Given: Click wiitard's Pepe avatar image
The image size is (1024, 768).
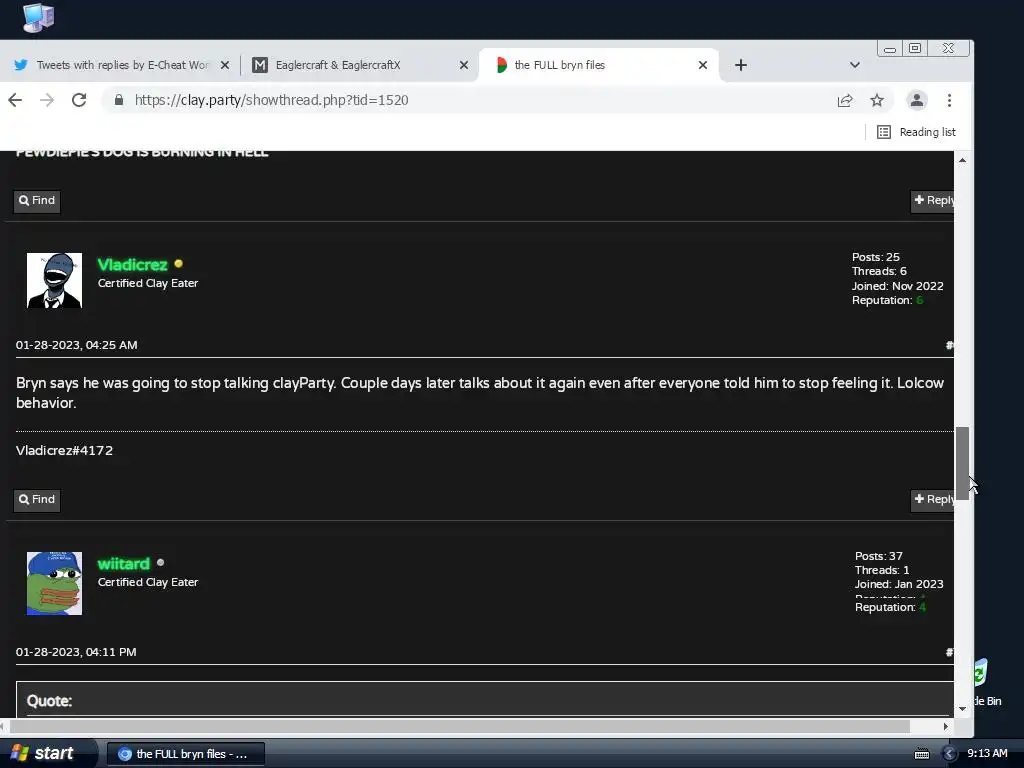Looking at the screenshot, I should (x=54, y=583).
